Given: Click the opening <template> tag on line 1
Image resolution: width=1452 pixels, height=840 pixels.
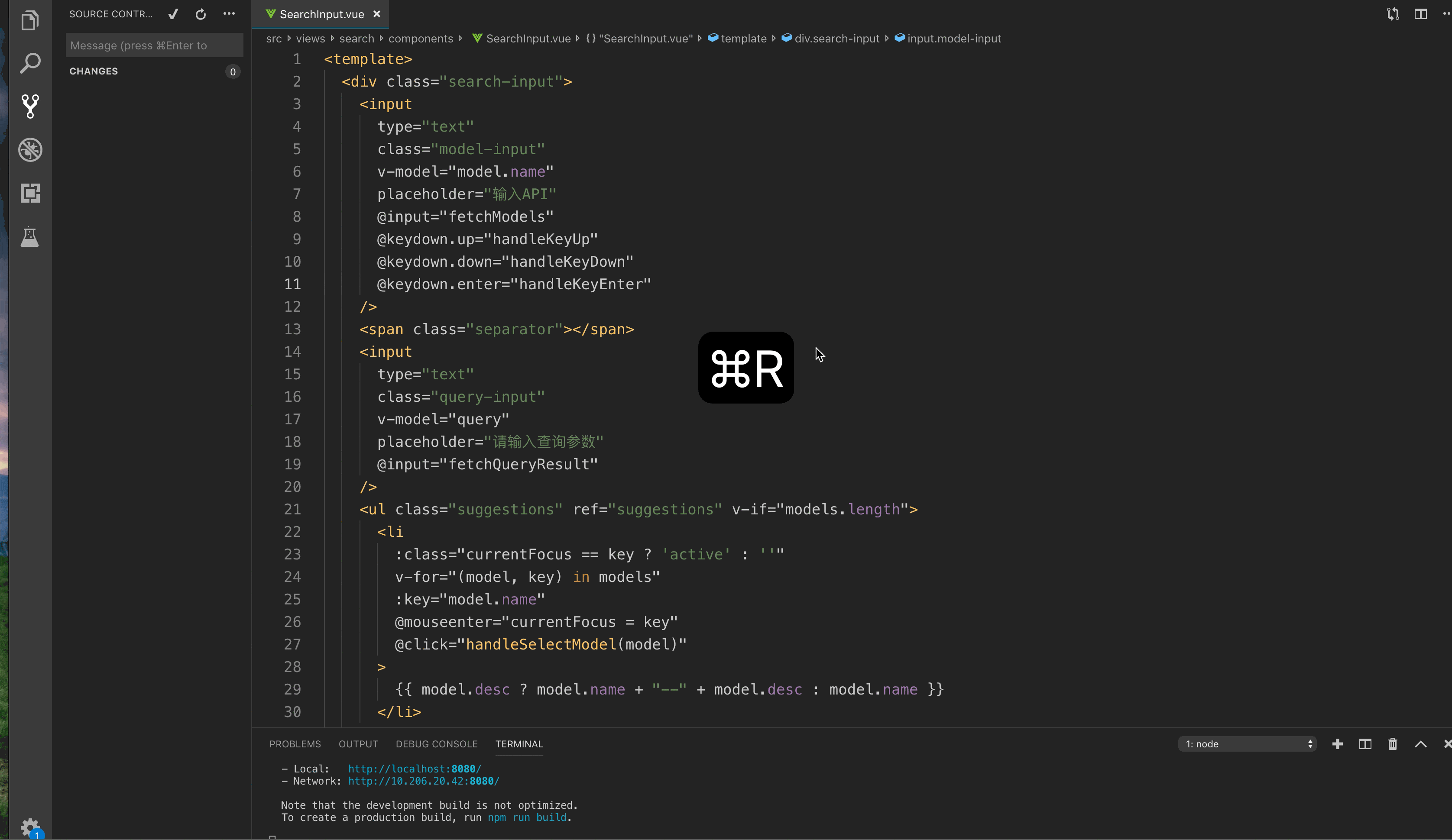Looking at the screenshot, I should coord(368,59).
